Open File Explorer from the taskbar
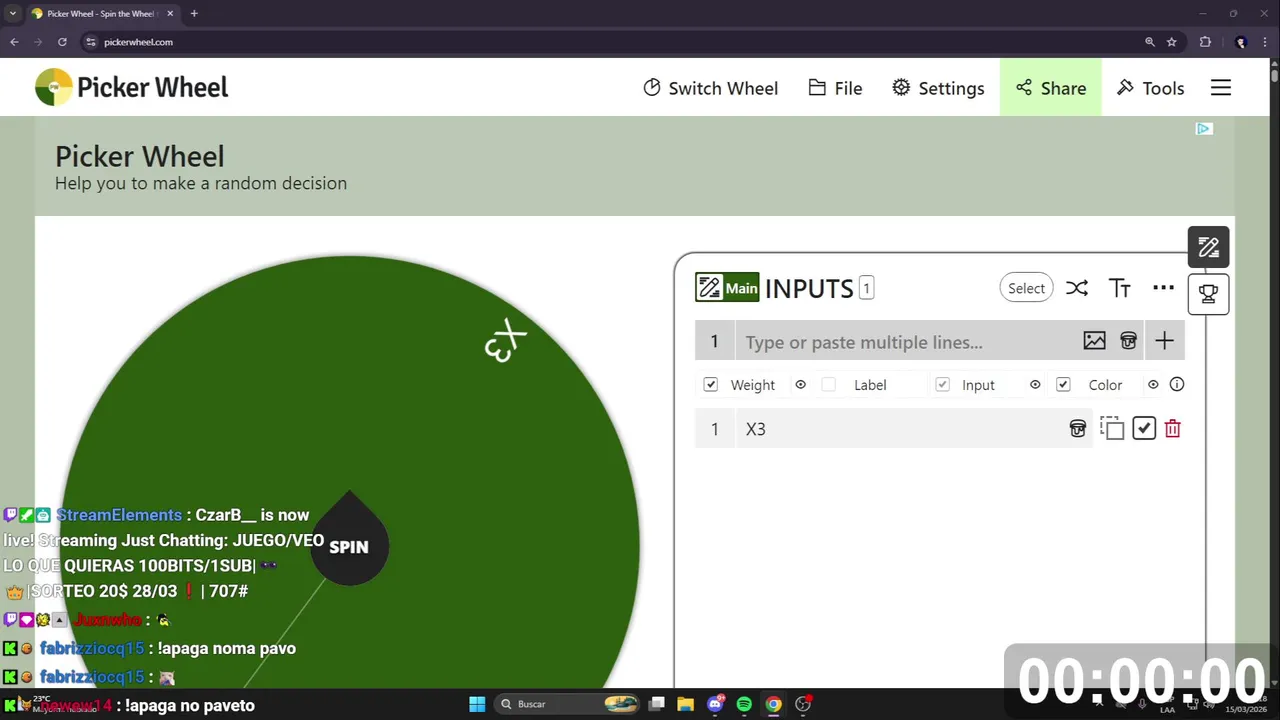 (686, 704)
